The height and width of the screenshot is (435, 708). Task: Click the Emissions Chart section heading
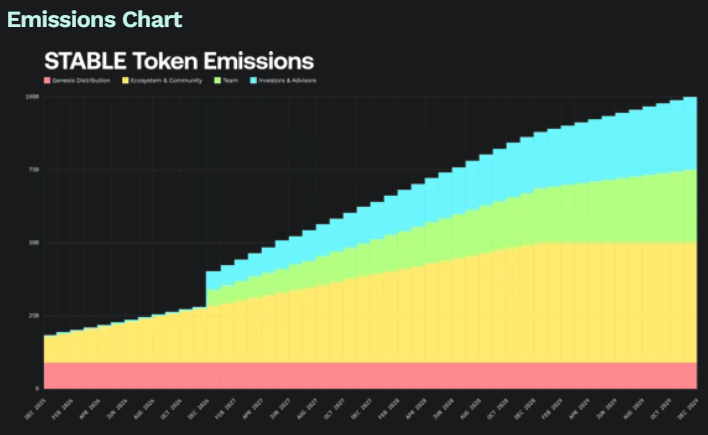95,19
